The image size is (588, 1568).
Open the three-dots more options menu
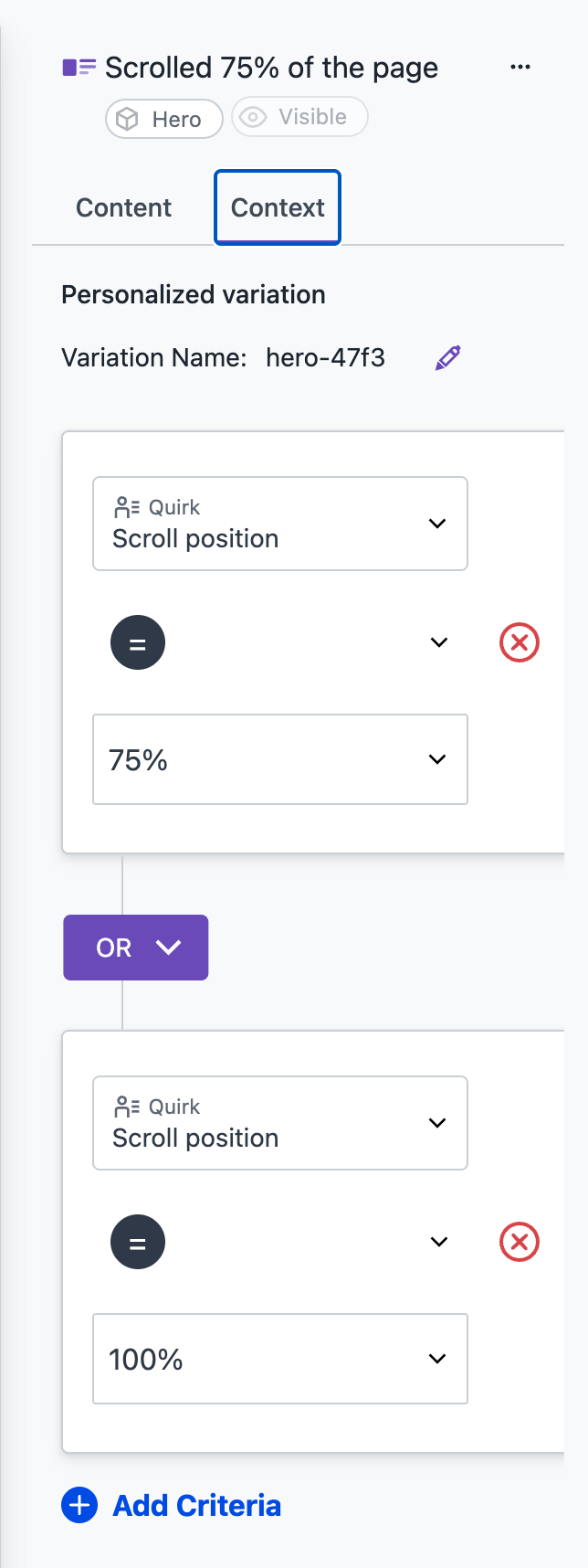[520, 67]
